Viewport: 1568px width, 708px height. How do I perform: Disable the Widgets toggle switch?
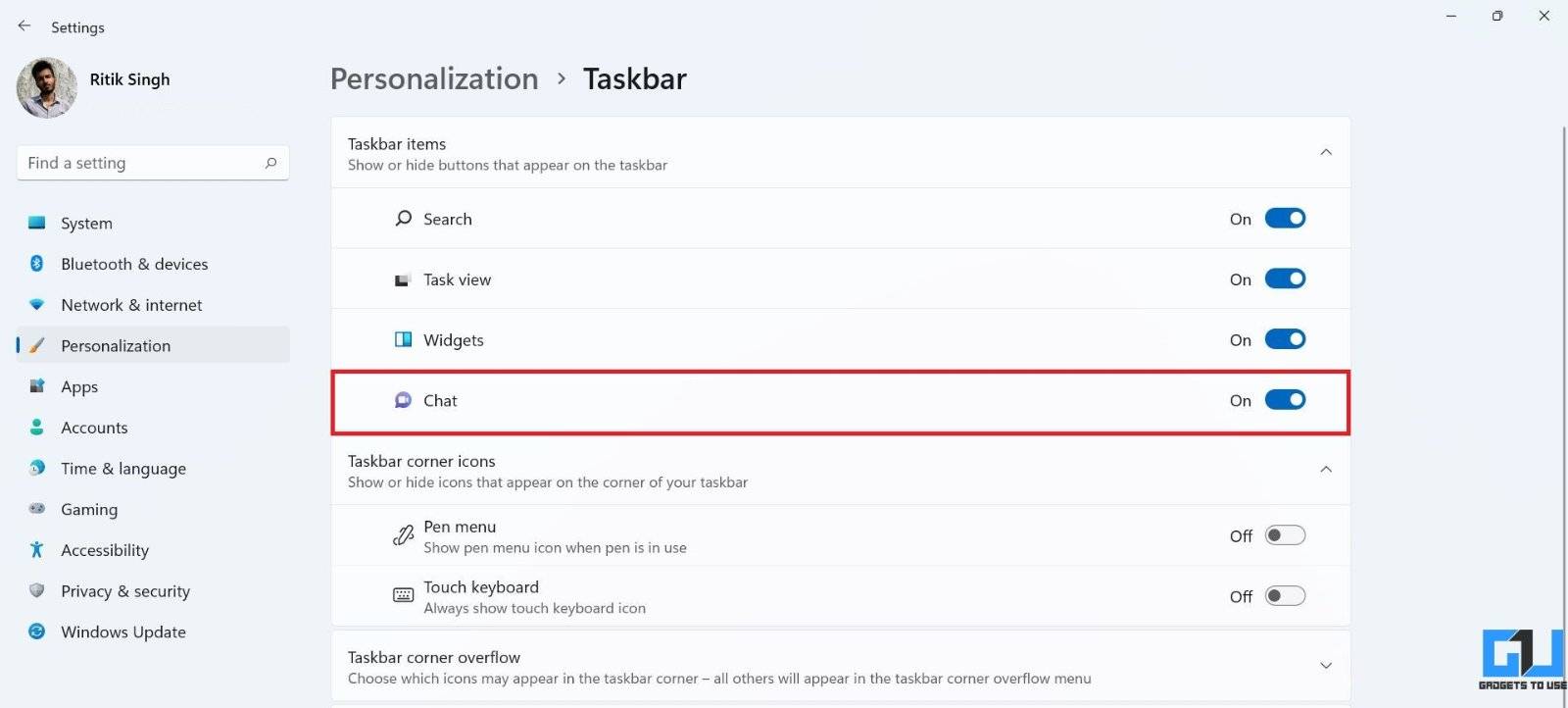tap(1285, 339)
